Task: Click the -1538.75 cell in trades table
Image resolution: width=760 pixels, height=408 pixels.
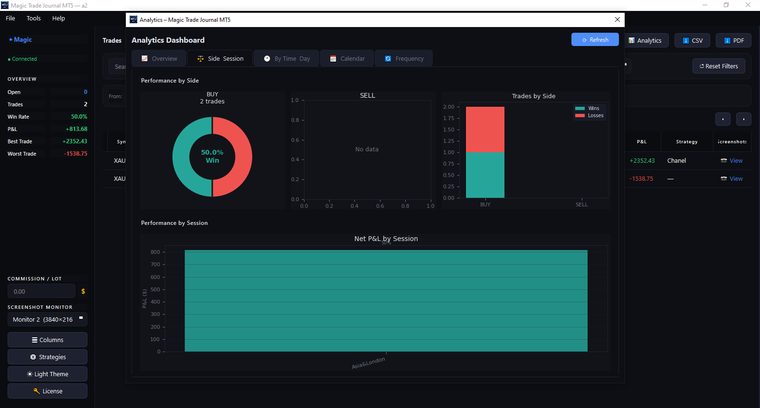Action: click(x=641, y=179)
